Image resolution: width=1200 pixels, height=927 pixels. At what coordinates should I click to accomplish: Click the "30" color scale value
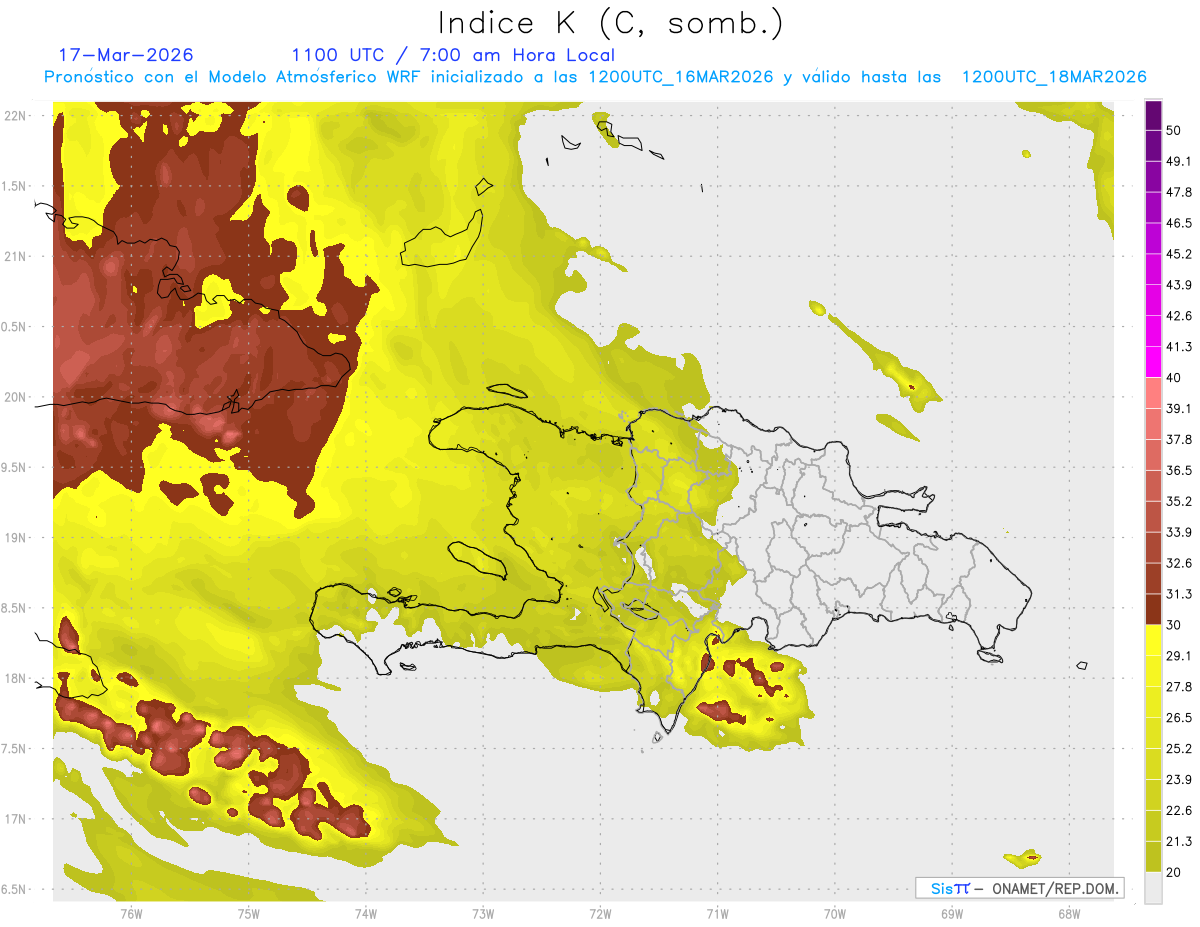(1174, 625)
